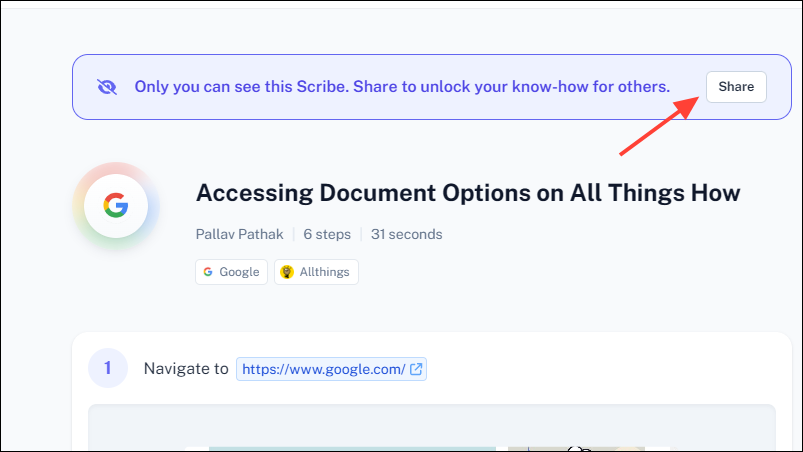Click the 31 seconds duration label
Screen dimensions: 803x452
click(x=407, y=234)
